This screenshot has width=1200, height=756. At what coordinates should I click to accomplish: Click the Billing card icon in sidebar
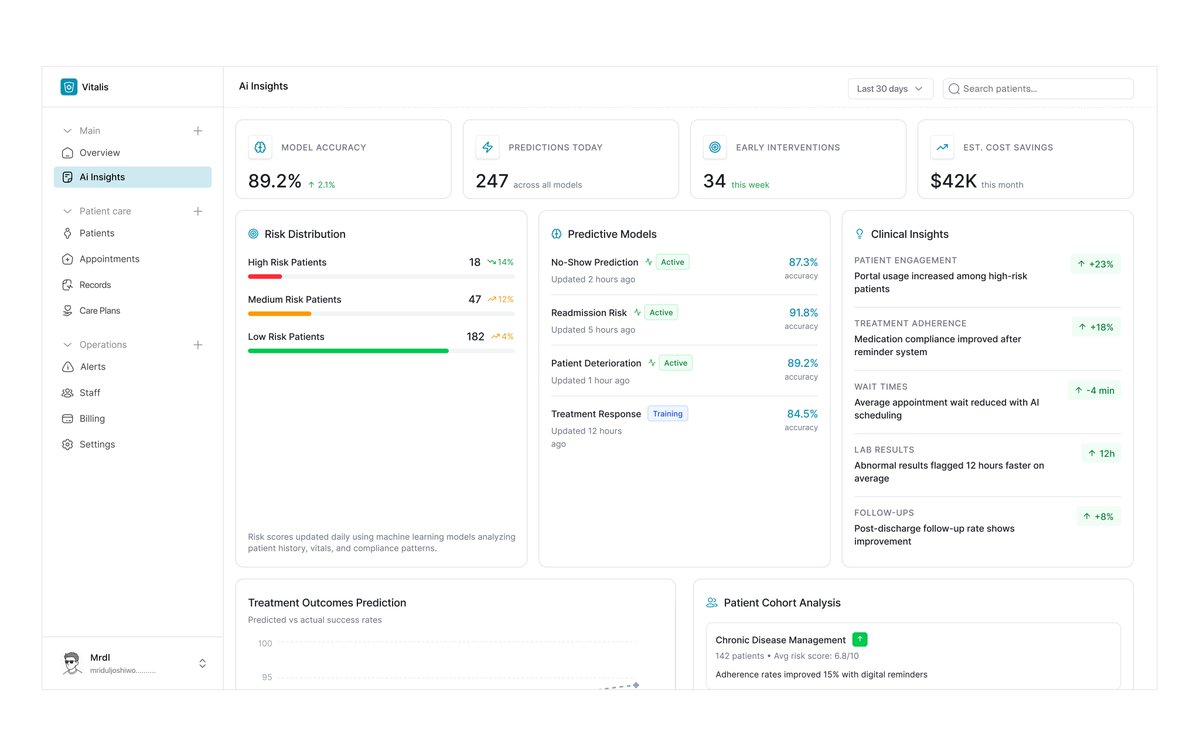68,419
